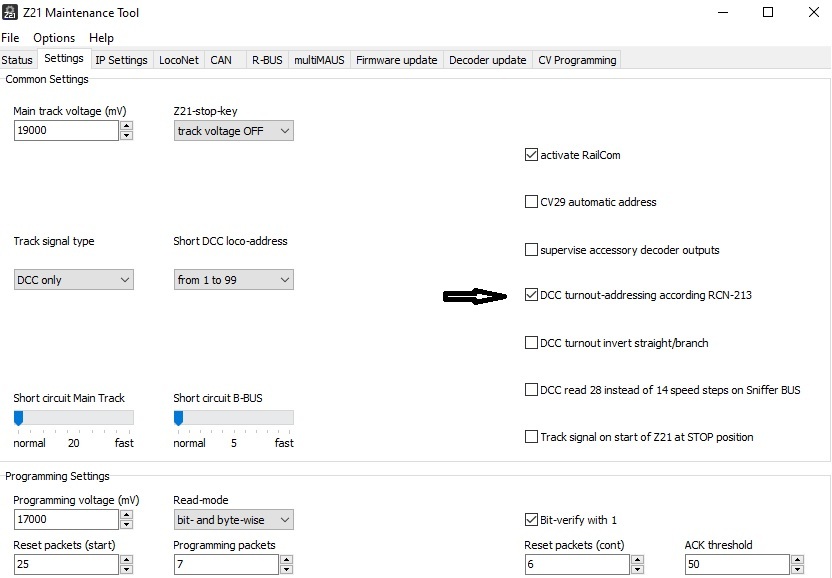
Task: Minimize the Z21 Maintenance Tool window
Action: [x=722, y=12]
